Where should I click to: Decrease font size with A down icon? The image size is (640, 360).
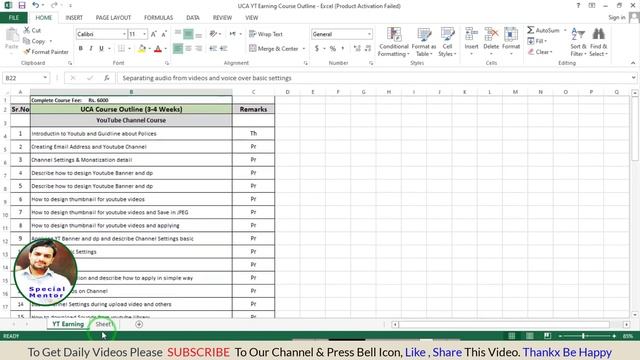164,34
